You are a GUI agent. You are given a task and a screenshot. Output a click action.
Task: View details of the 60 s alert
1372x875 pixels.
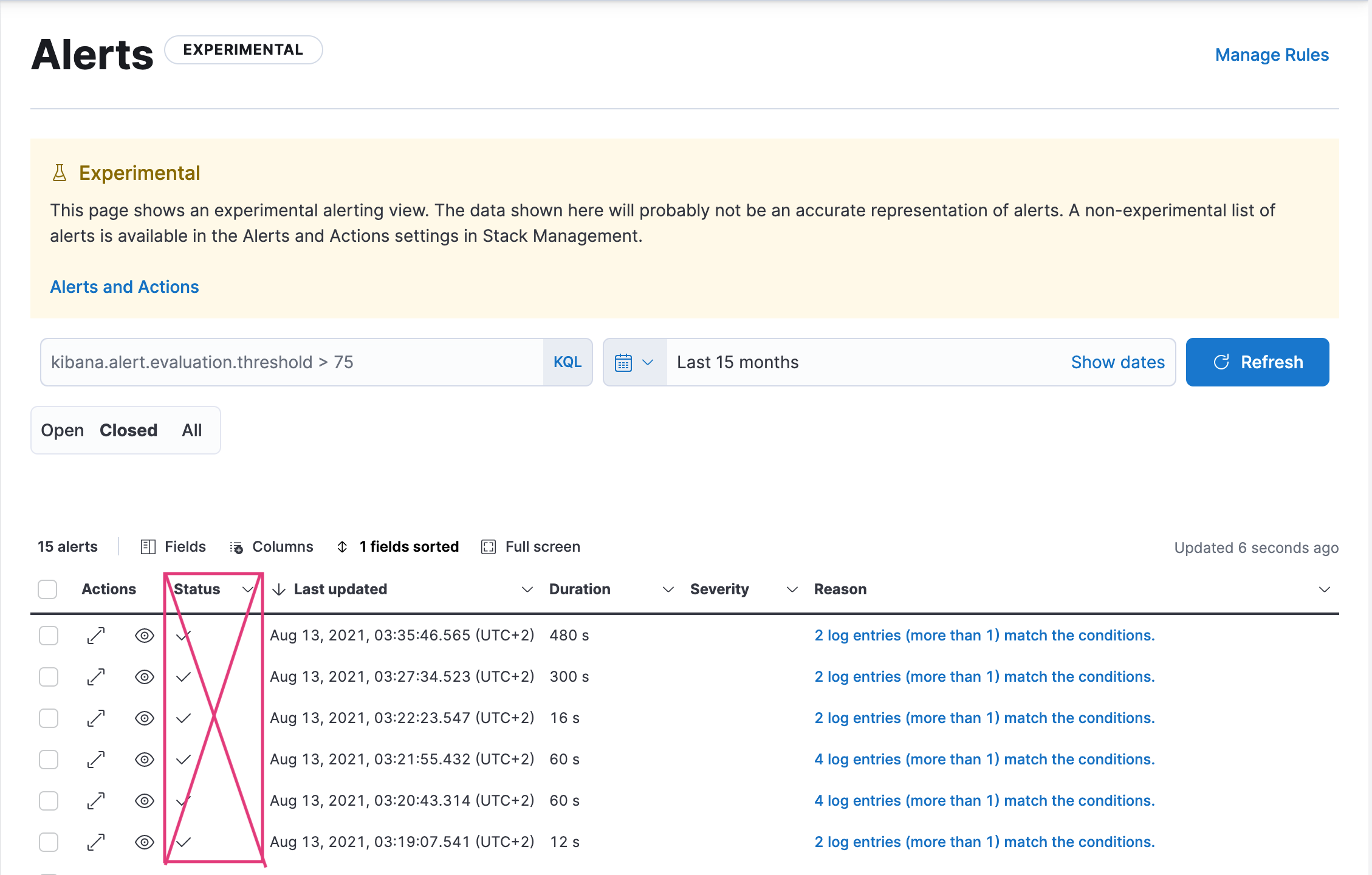pyautogui.click(x=144, y=759)
